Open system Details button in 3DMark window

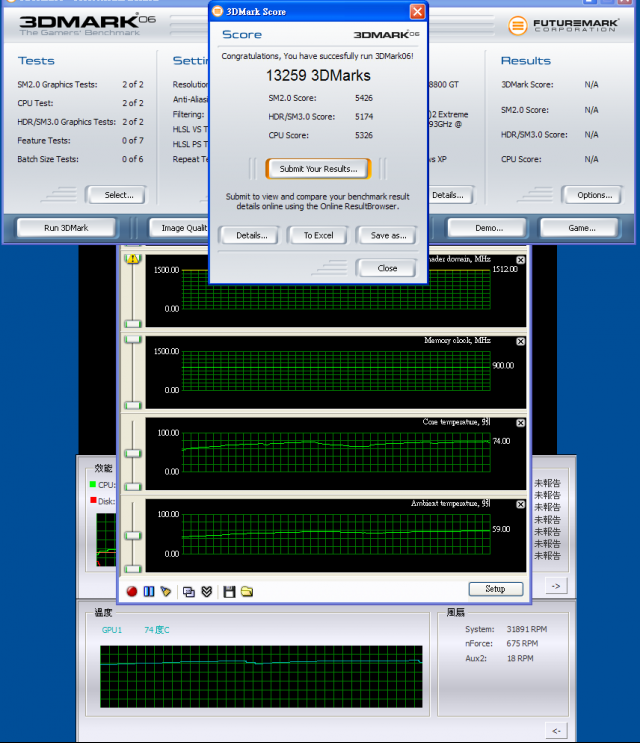tap(450, 195)
